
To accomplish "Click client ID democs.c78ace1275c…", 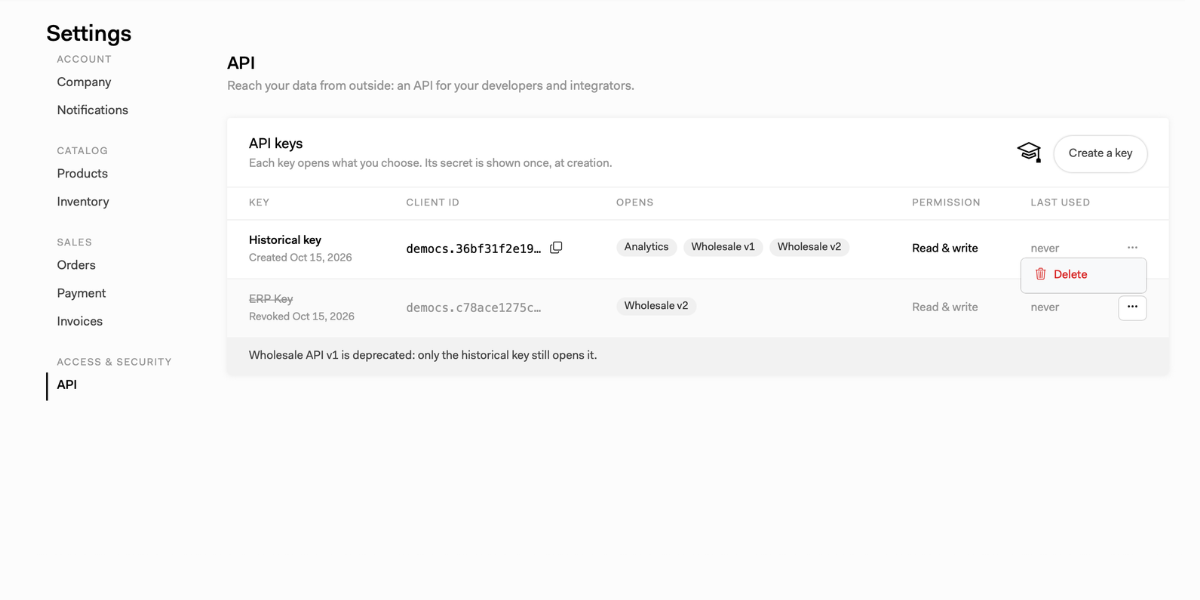I will (473, 308).
